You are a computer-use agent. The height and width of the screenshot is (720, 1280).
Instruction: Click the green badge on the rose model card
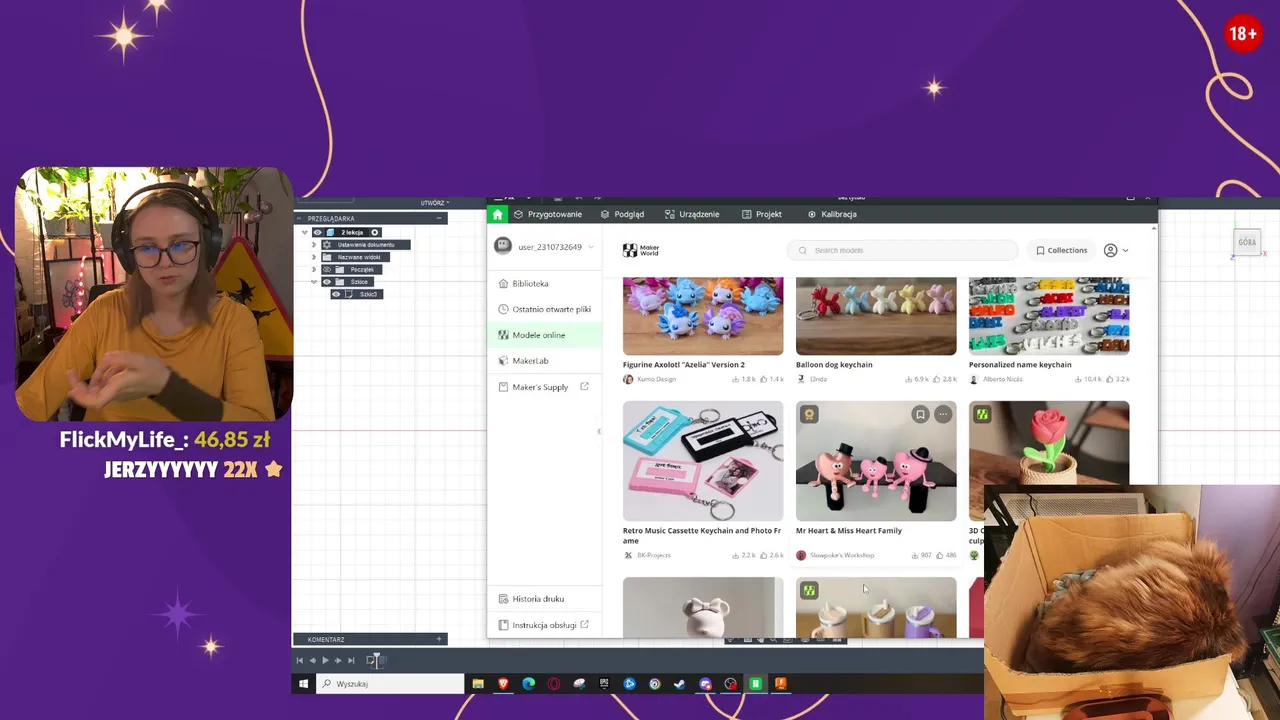982,414
